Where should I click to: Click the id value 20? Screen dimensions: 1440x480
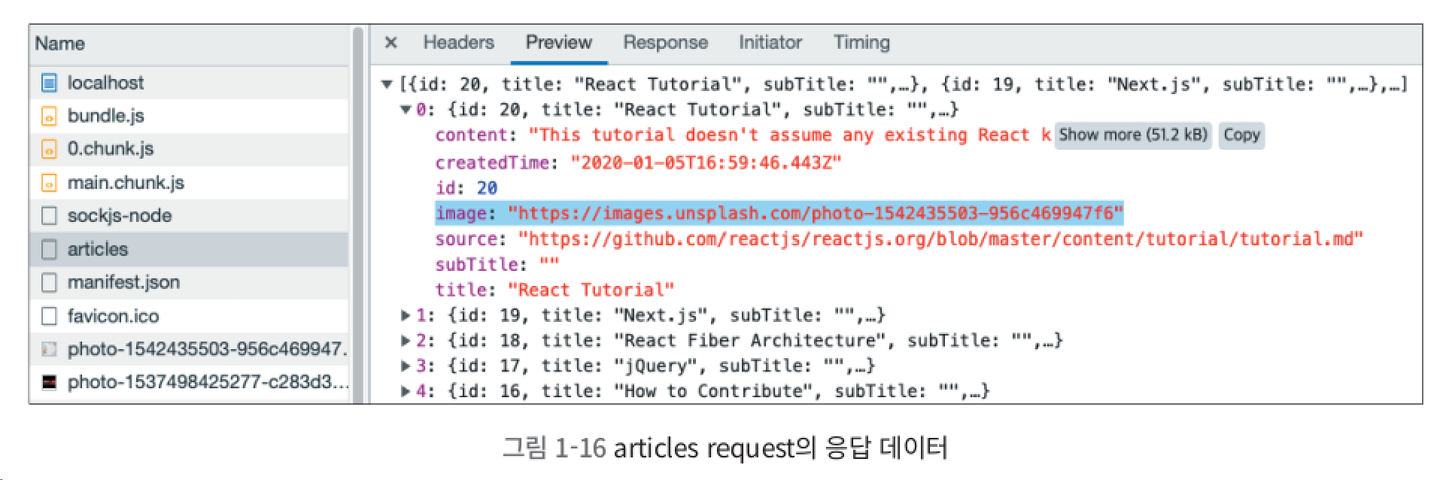(x=487, y=188)
